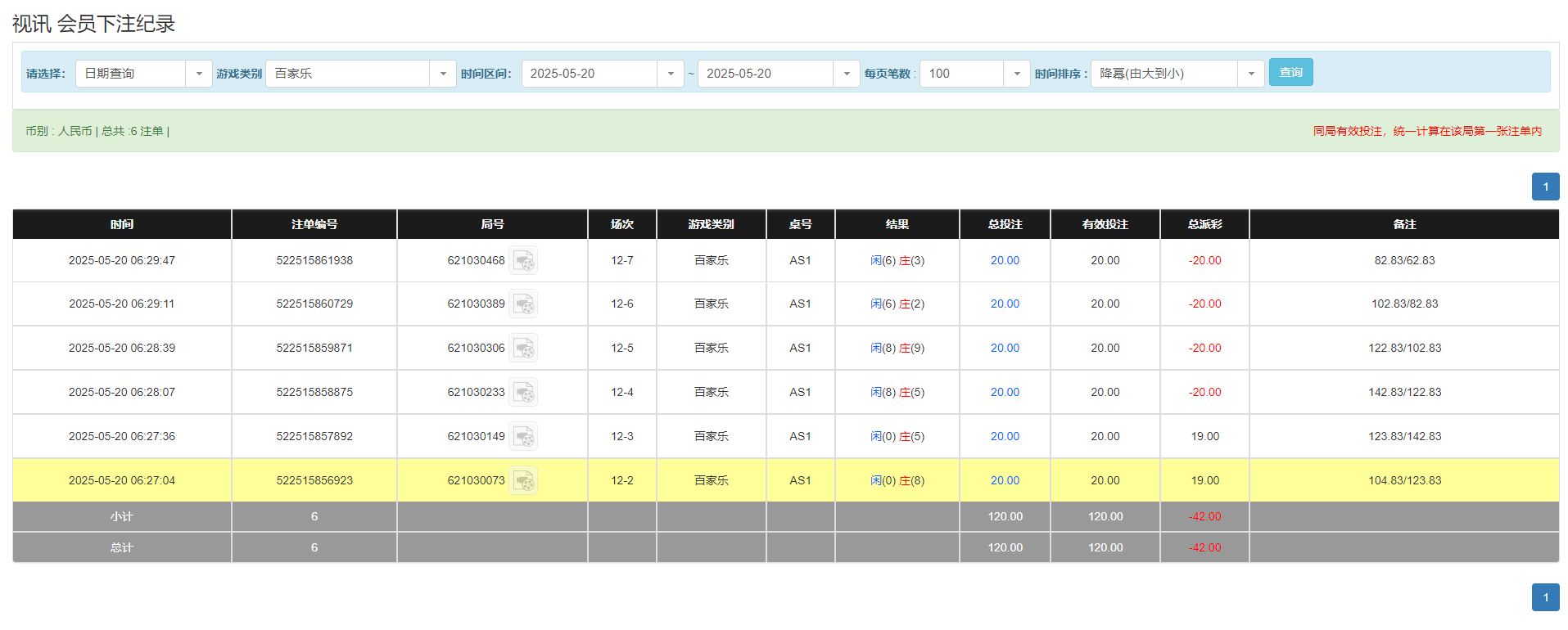Click result 闲(6) 庄(3) in first row

click(897, 261)
